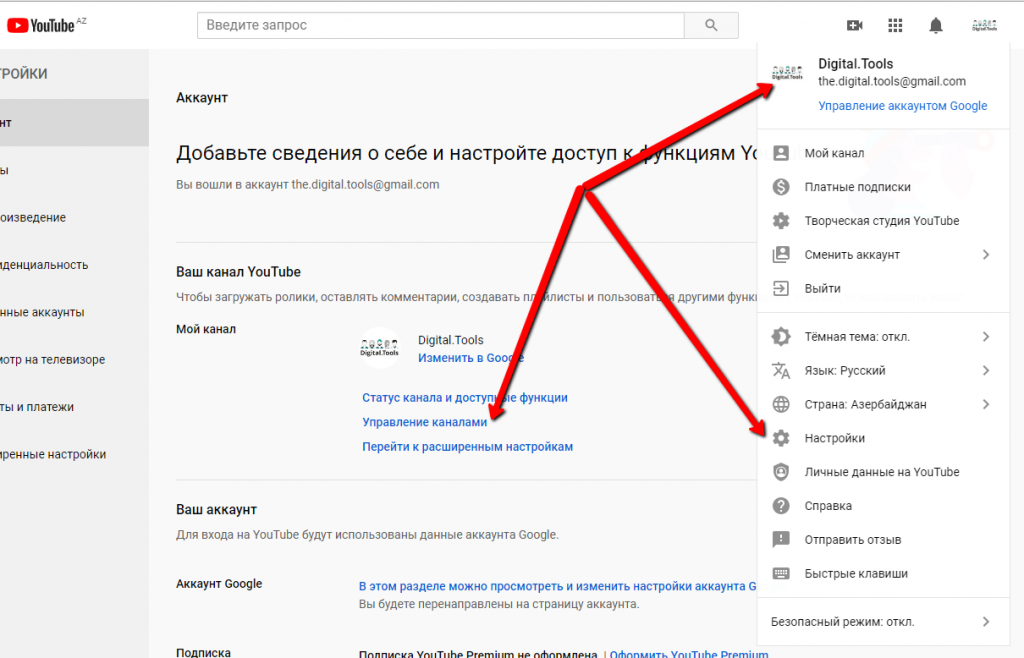Click the Оформить YouTube Premium link
The width and height of the screenshot is (1024, 658).
(689, 653)
